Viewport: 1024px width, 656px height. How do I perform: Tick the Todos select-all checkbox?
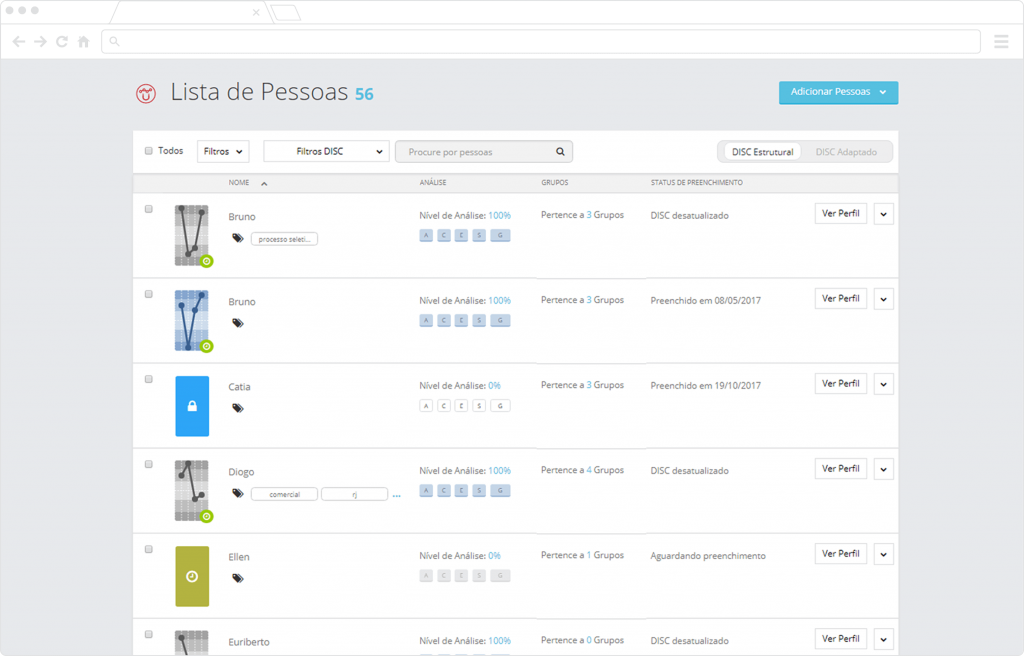coord(149,151)
